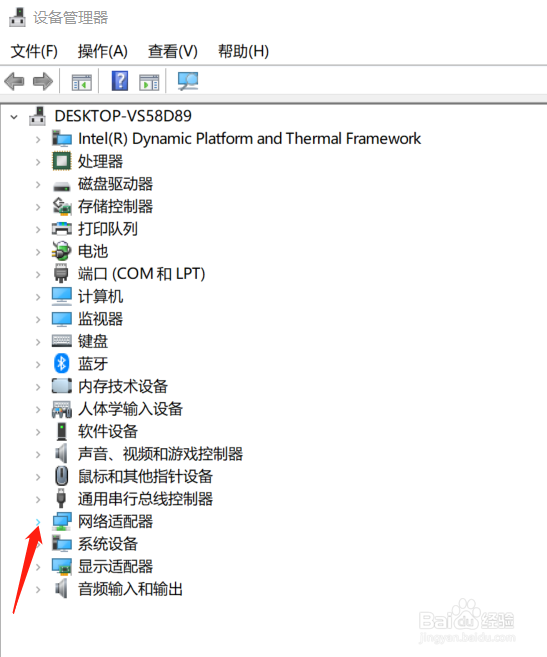The height and width of the screenshot is (657, 547).
Task: Expand the 音频输入和输出 node
Action: point(38,590)
